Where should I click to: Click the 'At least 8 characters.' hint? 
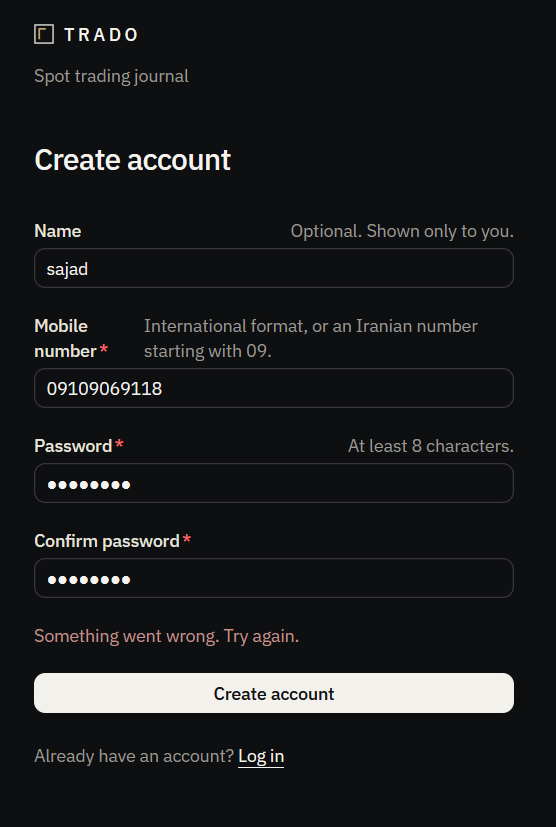pyautogui.click(x=430, y=446)
